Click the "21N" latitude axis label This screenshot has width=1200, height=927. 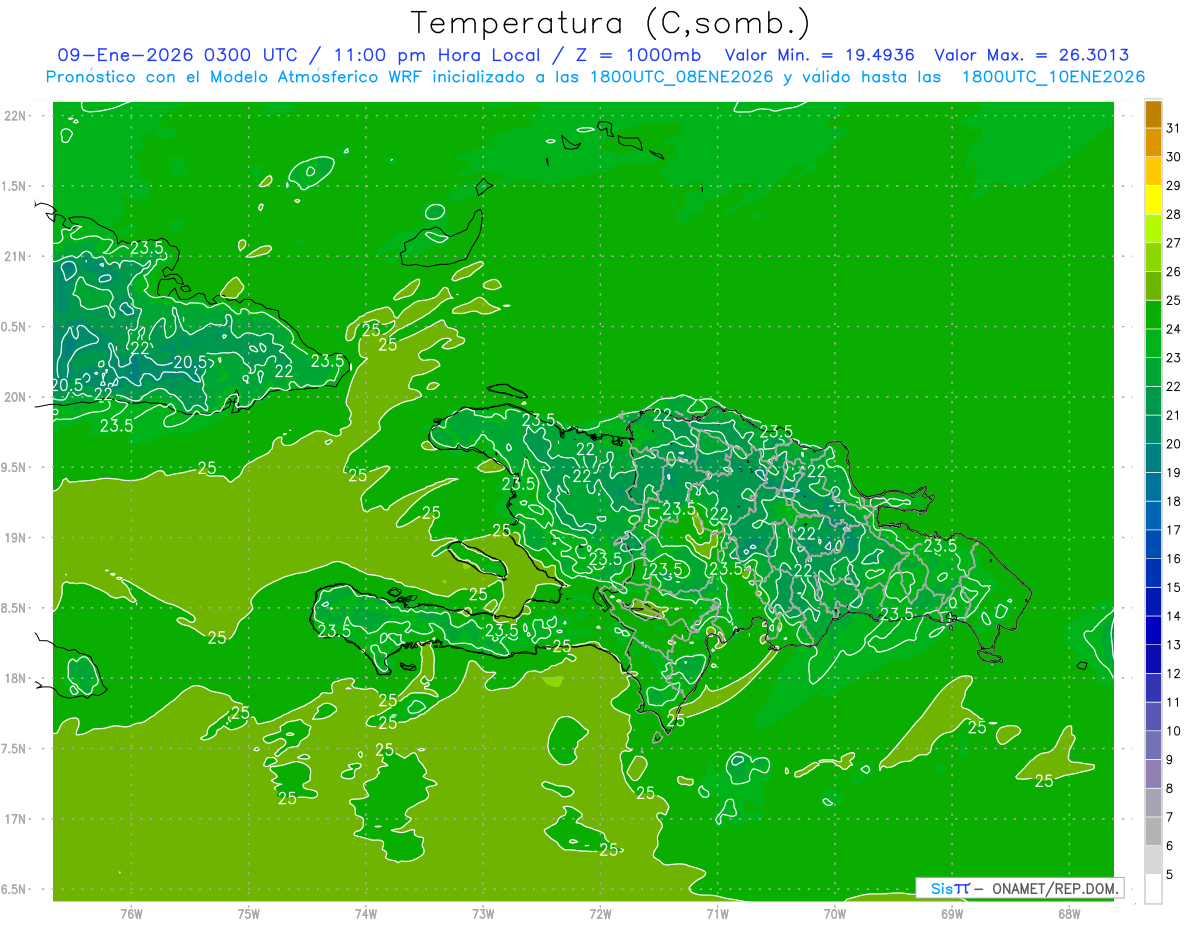16,256
